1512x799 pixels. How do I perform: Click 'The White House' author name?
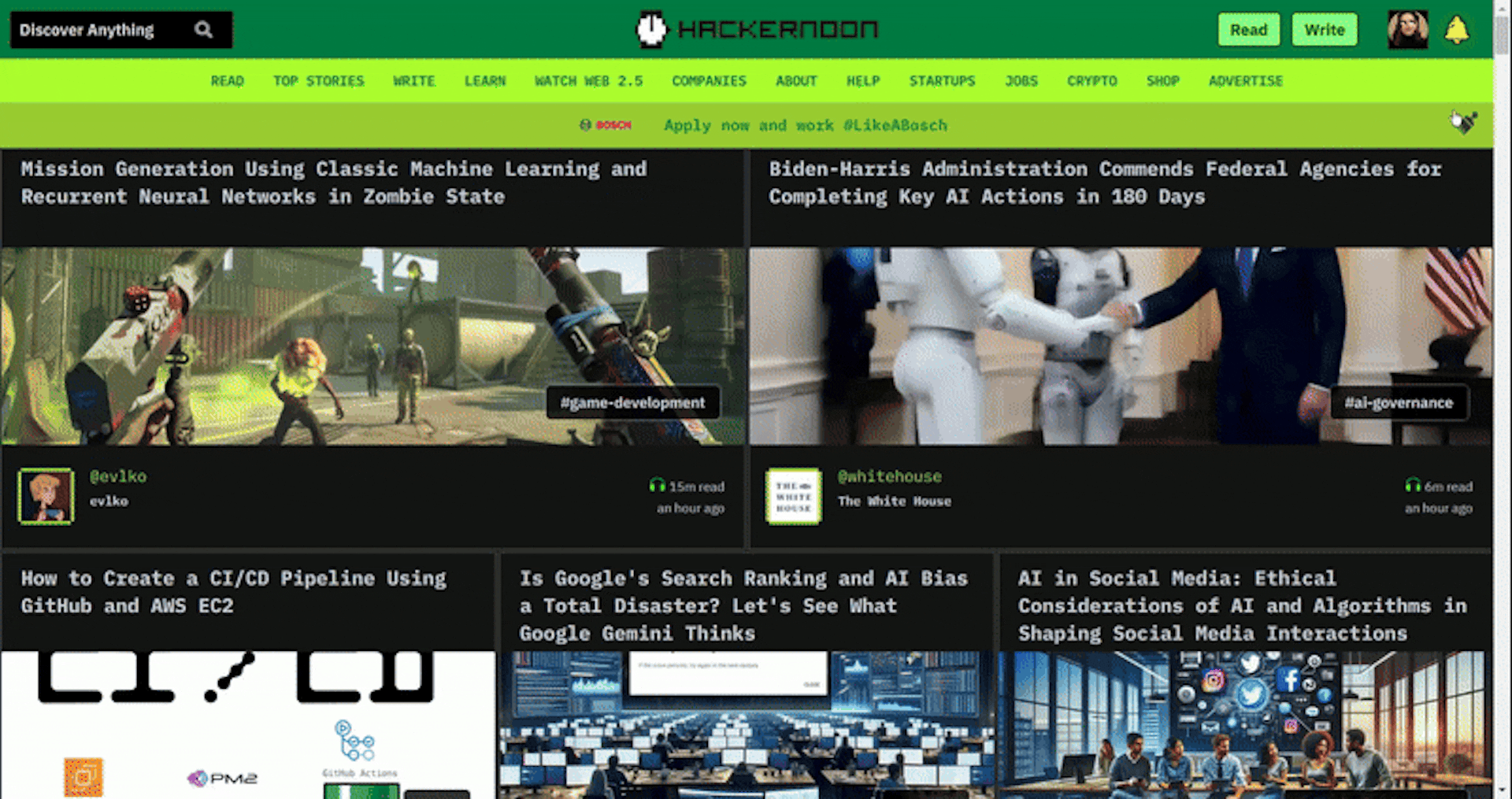click(895, 501)
